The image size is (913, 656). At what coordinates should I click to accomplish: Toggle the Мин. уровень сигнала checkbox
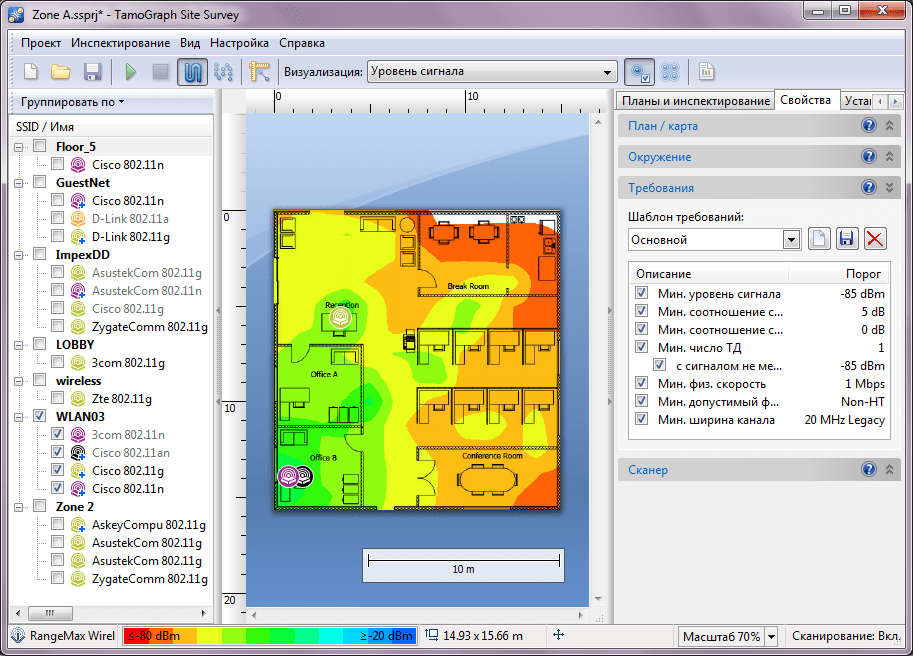click(641, 293)
